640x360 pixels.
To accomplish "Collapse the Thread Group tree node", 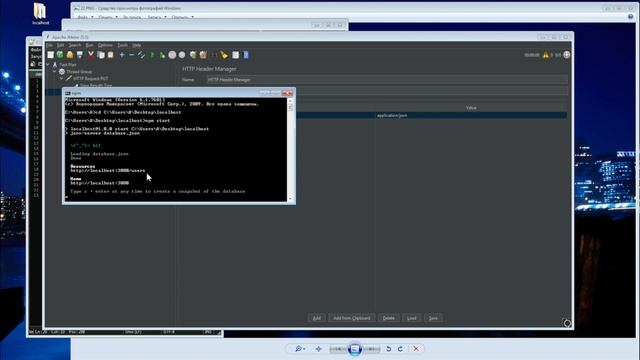I will pyautogui.click(x=55, y=71).
